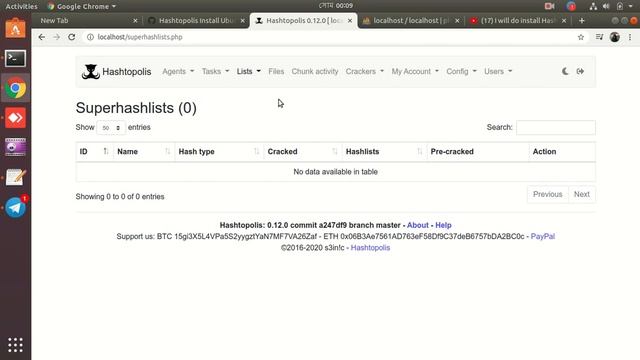Screen dimensions: 640x360
Task: Sort table by ID column
Action: (x=94, y=152)
